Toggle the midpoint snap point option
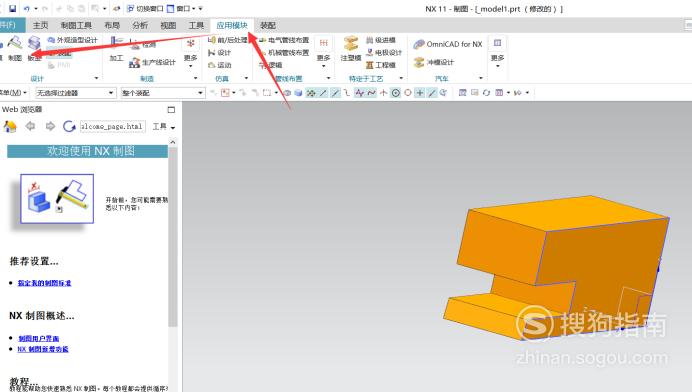This screenshot has height=392, width=692. pyautogui.click(x=335, y=93)
